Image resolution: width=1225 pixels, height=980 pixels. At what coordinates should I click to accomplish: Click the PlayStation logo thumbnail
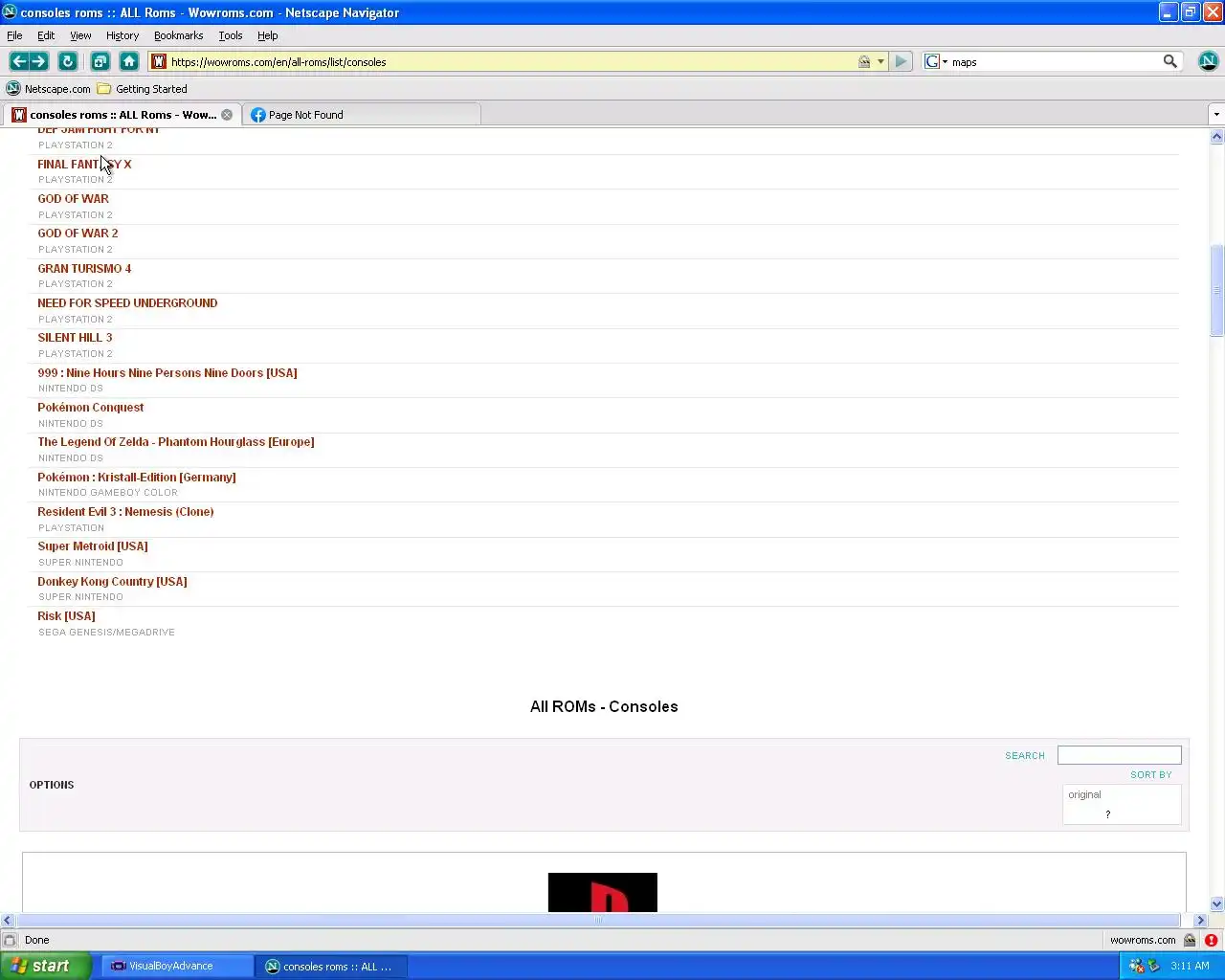coord(602,892)
